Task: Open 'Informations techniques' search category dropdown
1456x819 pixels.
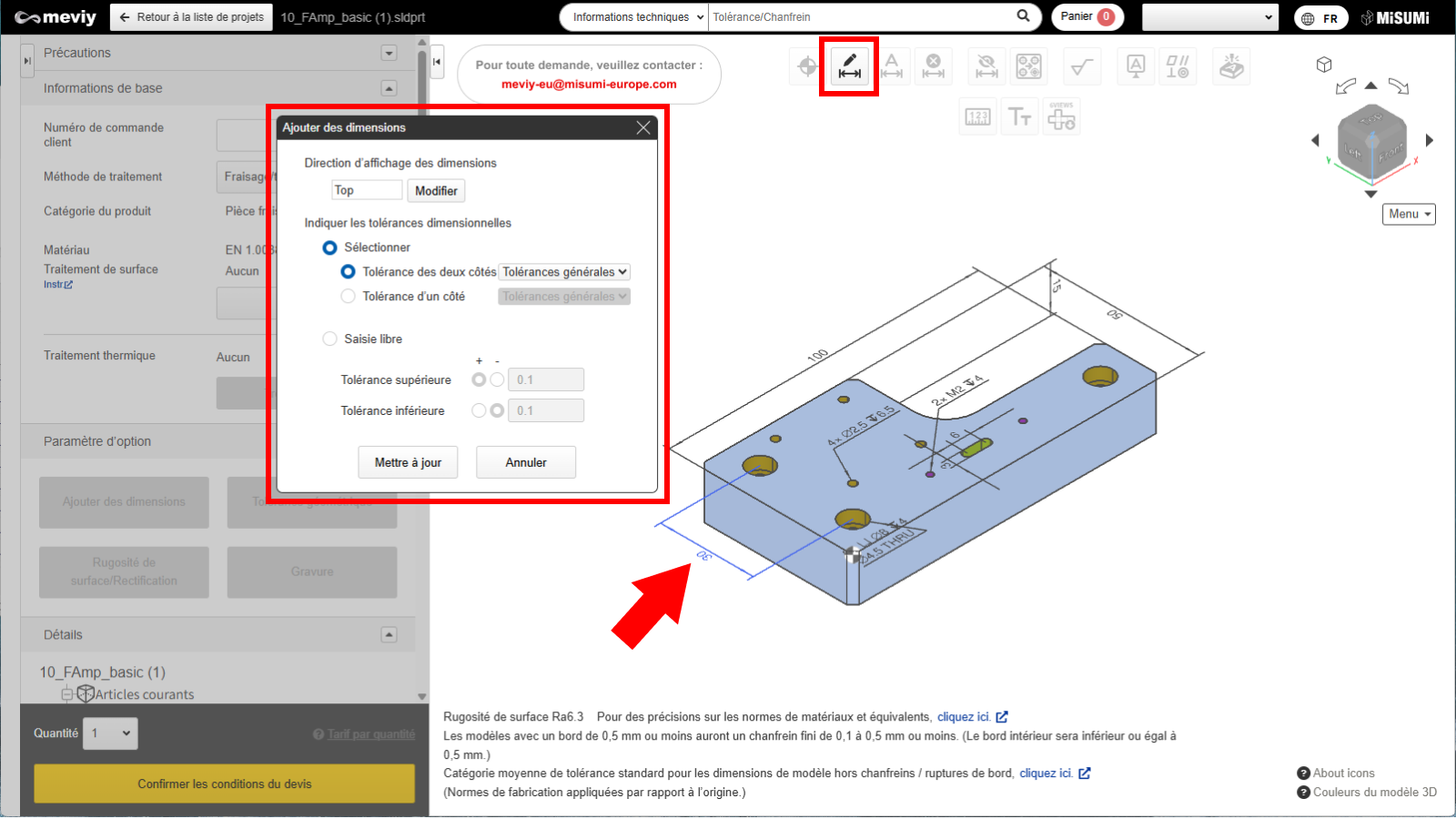Action: (x=634, y=17)
